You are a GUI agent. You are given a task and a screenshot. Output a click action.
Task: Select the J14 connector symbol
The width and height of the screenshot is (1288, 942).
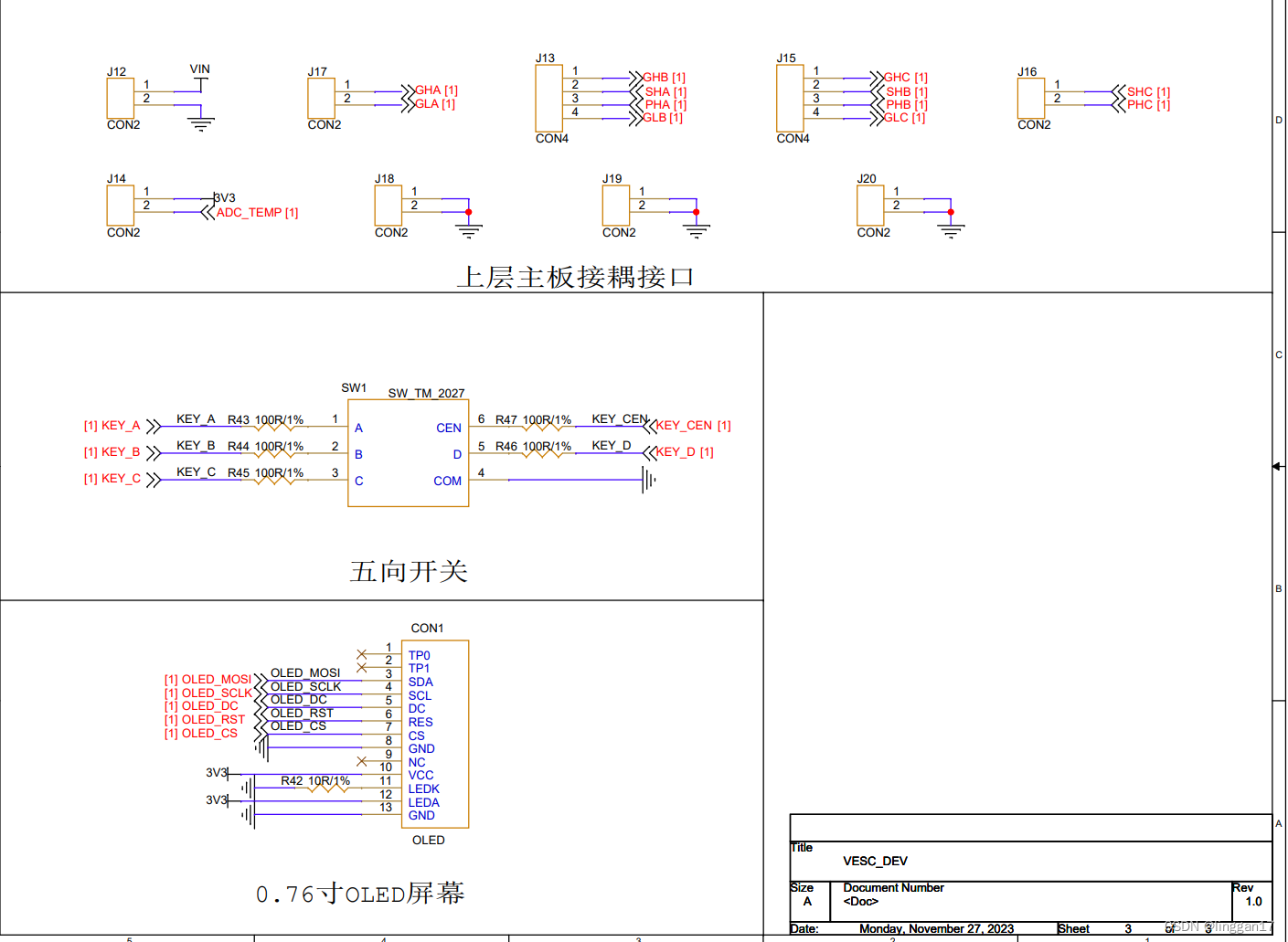tap(120, 206)
